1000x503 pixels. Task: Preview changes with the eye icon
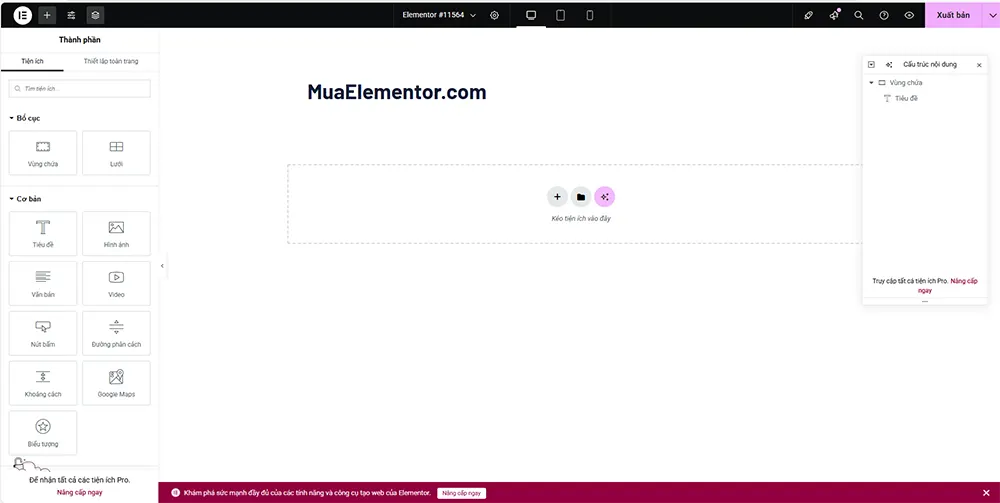(909, 15)
